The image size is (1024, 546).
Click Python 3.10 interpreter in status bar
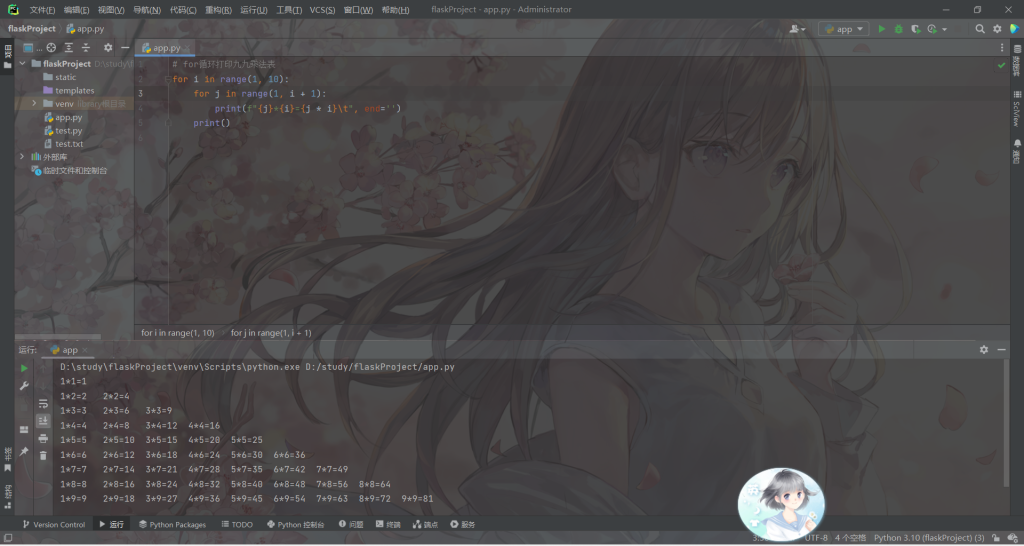[x=928, y=537]
